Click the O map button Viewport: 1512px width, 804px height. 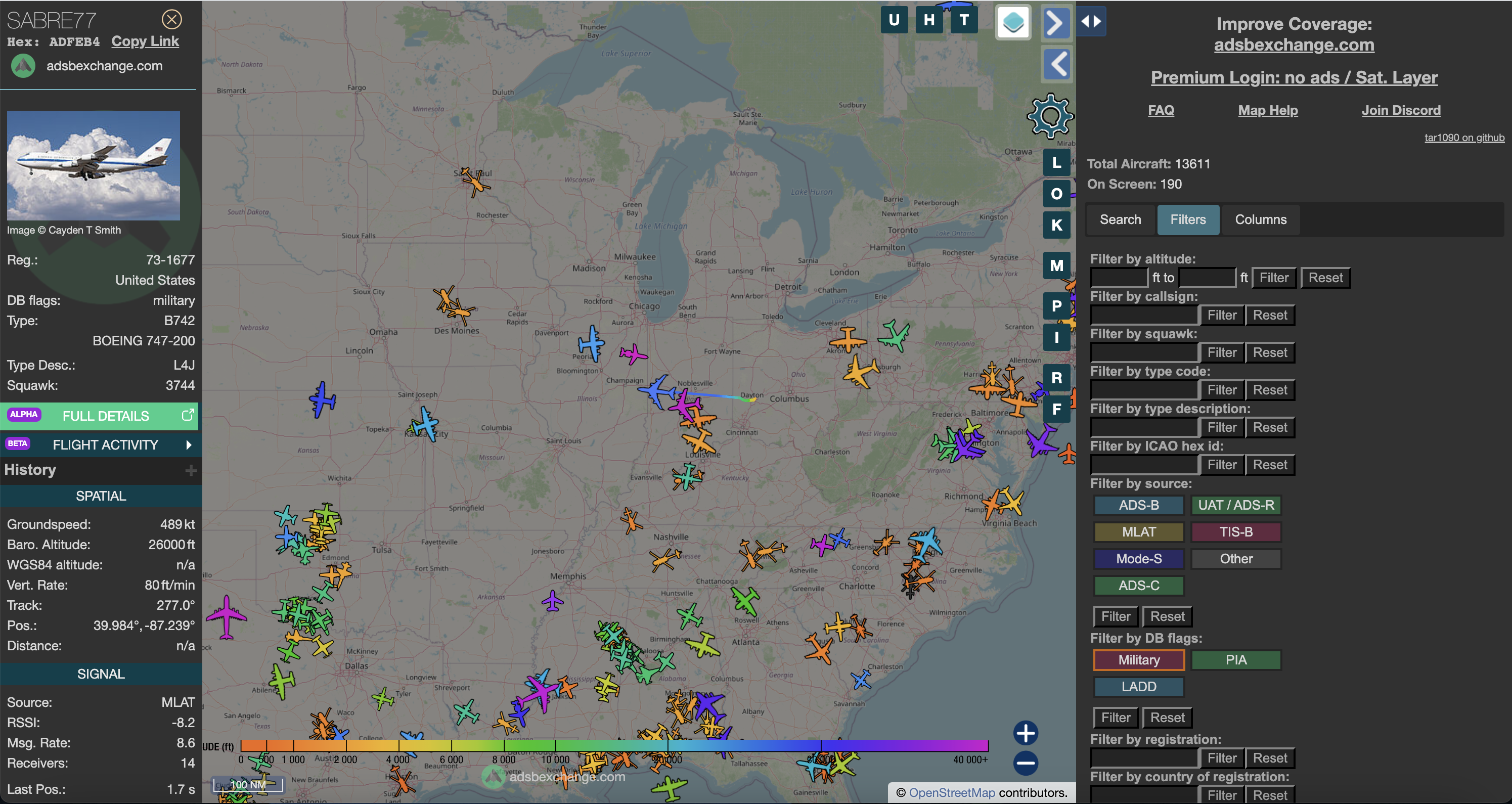click(1056, 194)
